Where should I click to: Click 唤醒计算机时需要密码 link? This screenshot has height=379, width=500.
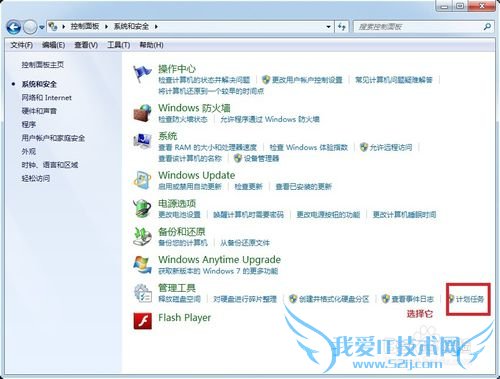(x=248, y=215)
